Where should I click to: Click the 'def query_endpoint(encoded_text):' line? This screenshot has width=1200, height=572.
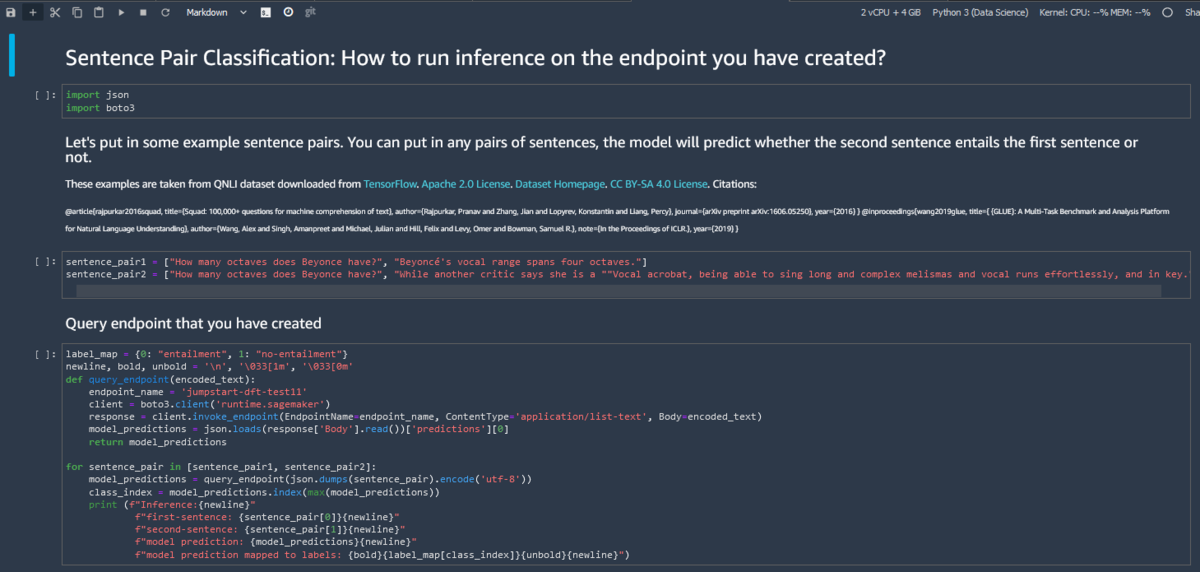pos(160,380)
